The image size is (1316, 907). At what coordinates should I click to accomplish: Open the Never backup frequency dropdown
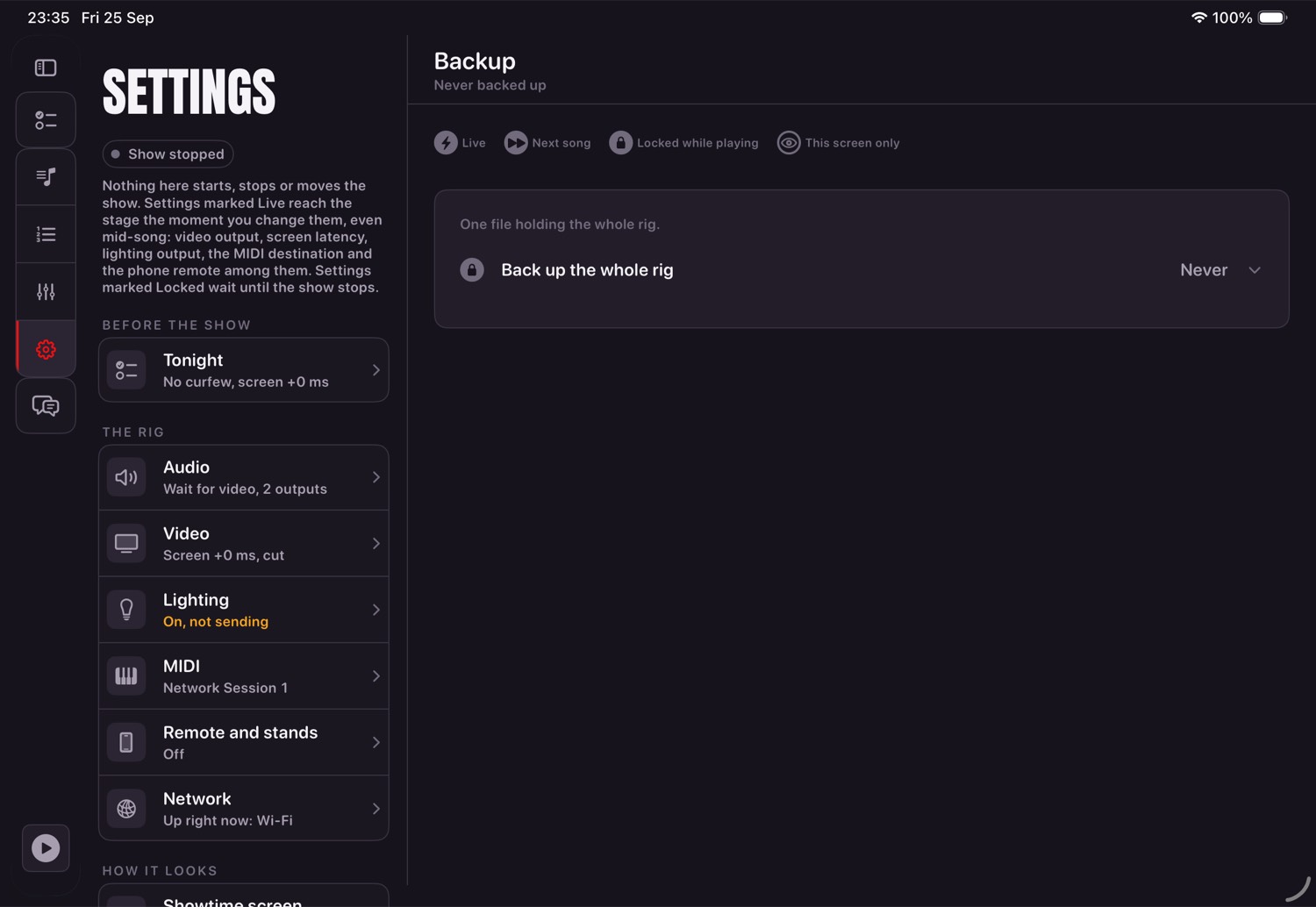coord(1220,270)
